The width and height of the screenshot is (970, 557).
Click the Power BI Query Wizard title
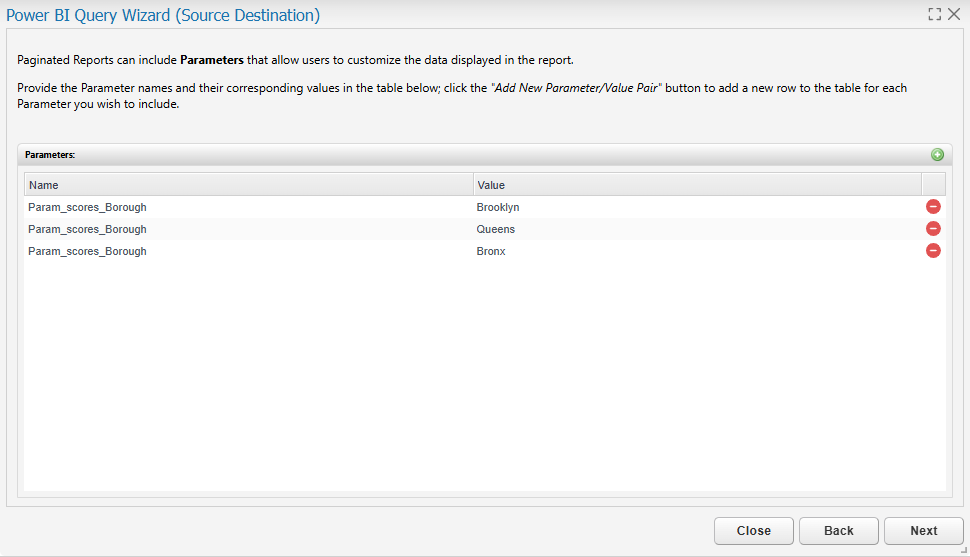(x=163, y=15)
